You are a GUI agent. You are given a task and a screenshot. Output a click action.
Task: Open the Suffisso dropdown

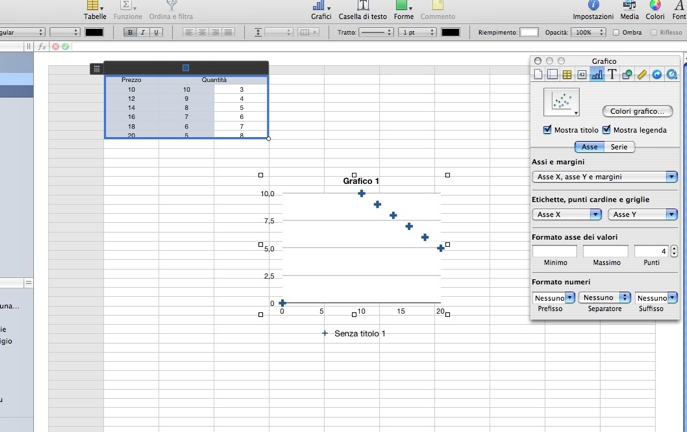point(656,298)
